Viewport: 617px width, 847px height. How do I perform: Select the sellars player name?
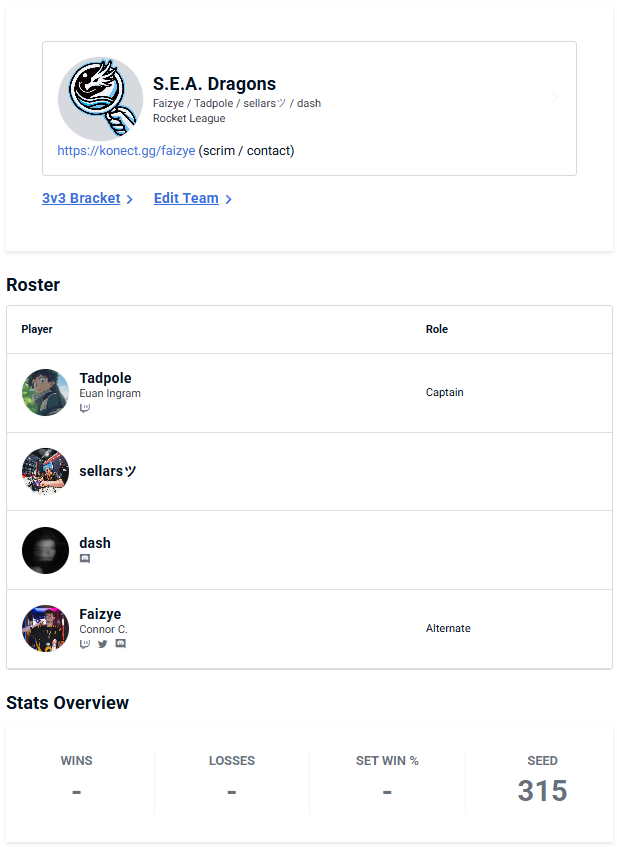pos(107,471)
